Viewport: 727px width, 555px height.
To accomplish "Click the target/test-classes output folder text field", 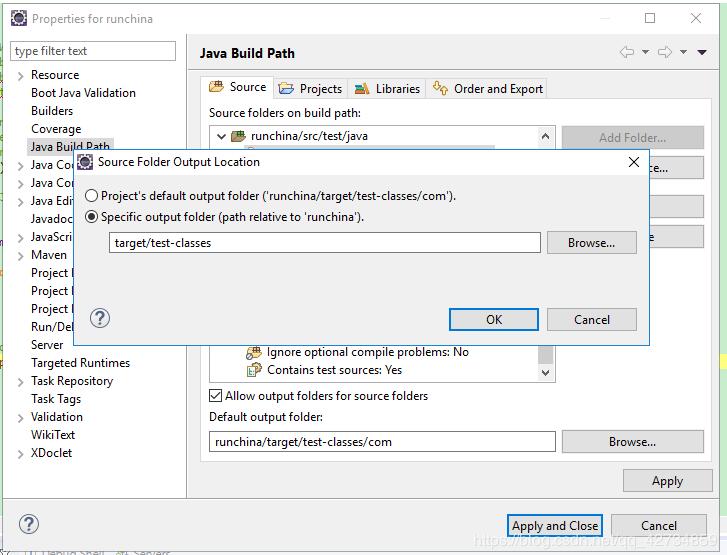I will [x=324, y=242].
